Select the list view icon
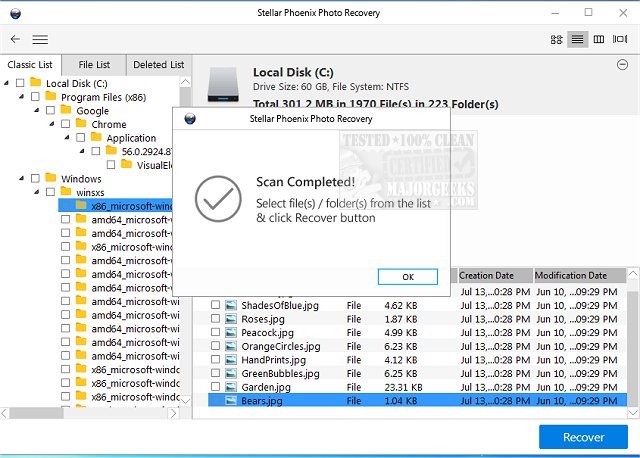 578,39
